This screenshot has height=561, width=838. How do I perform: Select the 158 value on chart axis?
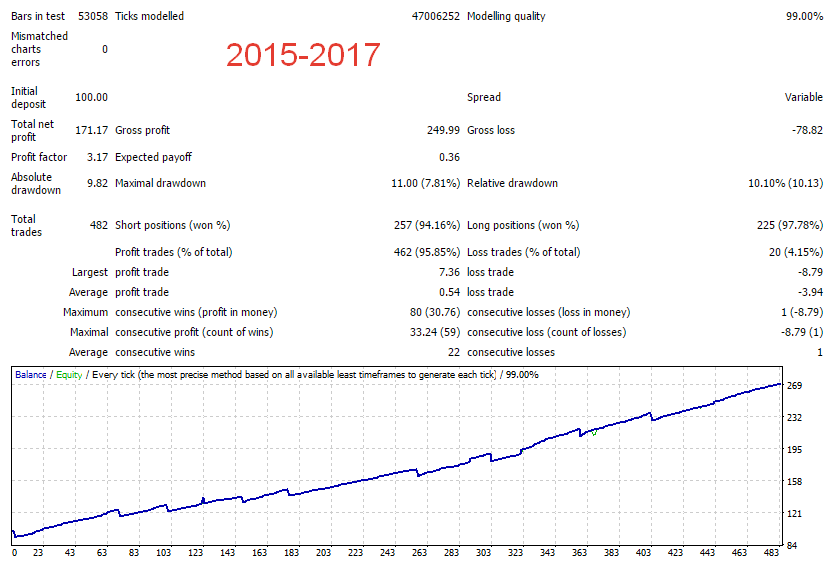794,482
